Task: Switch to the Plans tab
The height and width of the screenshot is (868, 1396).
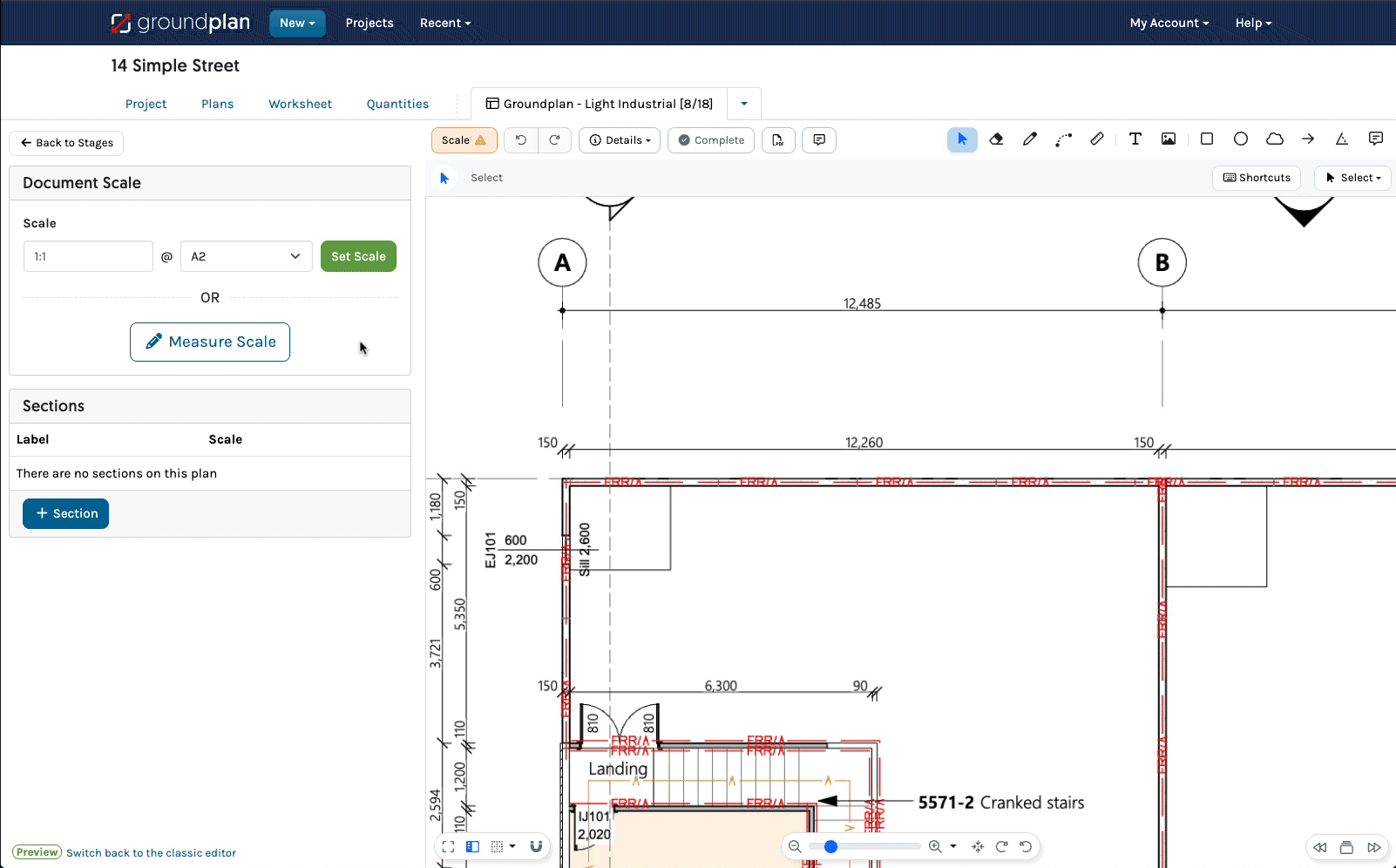Action: click(217, 104)
